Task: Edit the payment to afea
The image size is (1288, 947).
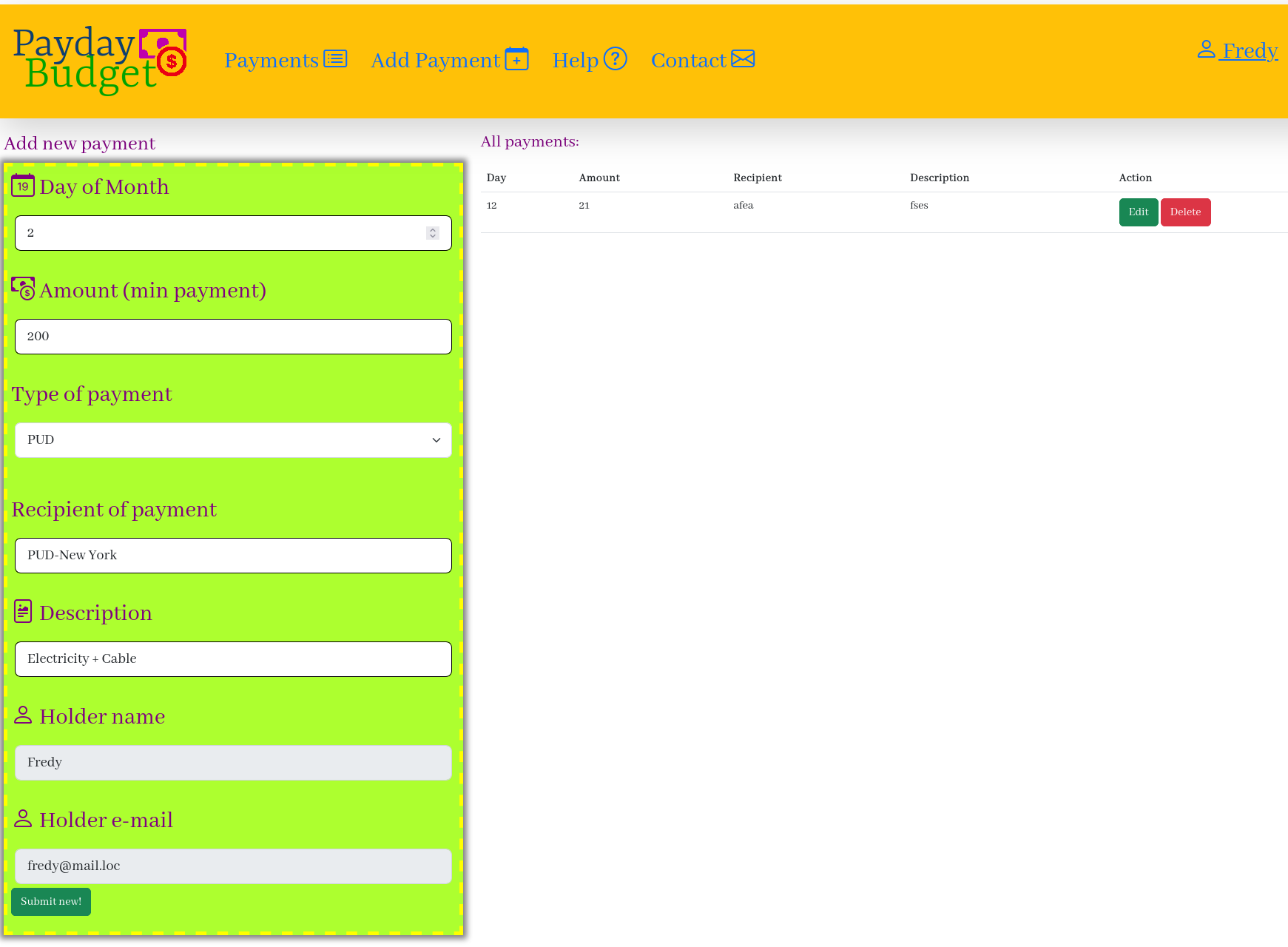Action: pyautogui.click(x=1138, y=212)
